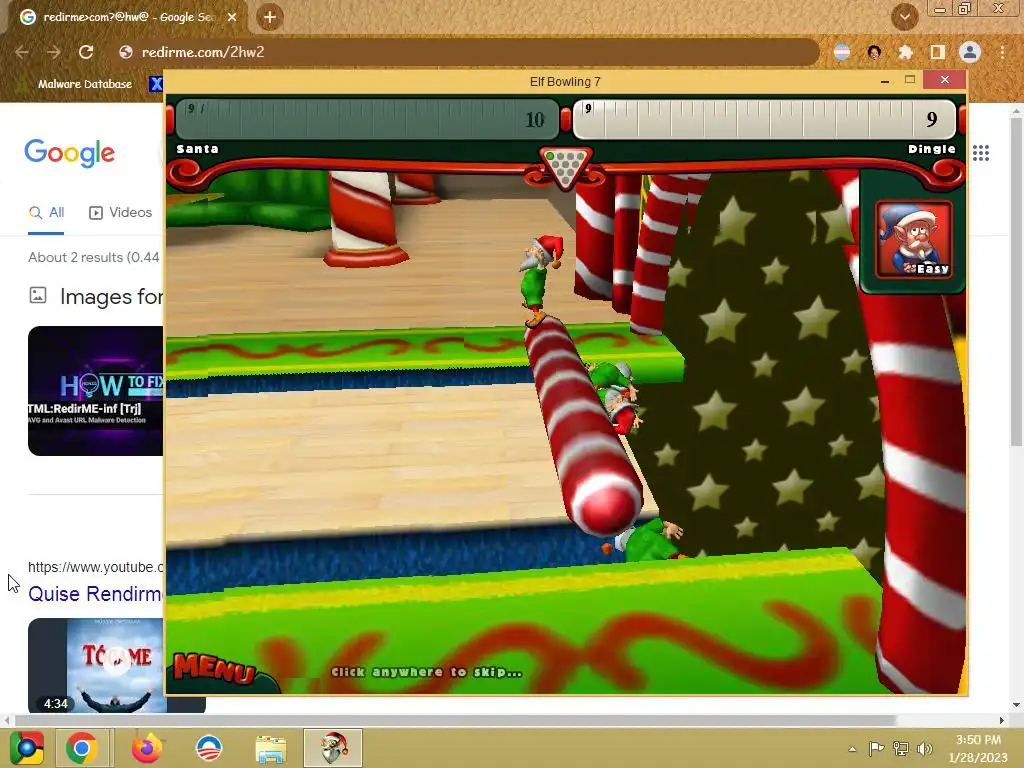Click the Start button on taskbar
The height and width of the screenshot is (768, 1024).
[27, 748]
